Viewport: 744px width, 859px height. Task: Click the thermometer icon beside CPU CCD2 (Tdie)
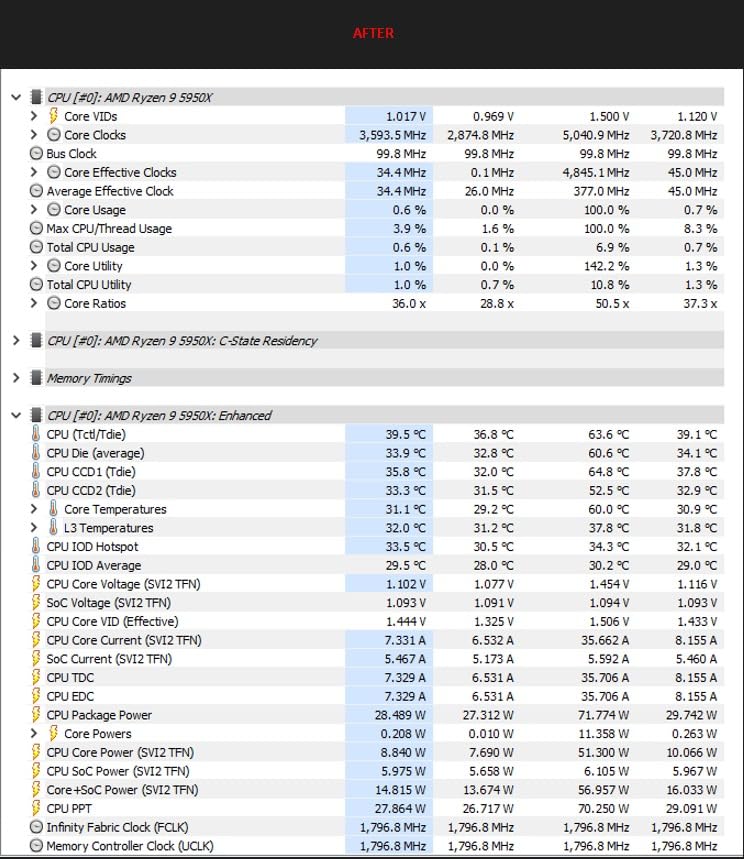coord(36,490)
